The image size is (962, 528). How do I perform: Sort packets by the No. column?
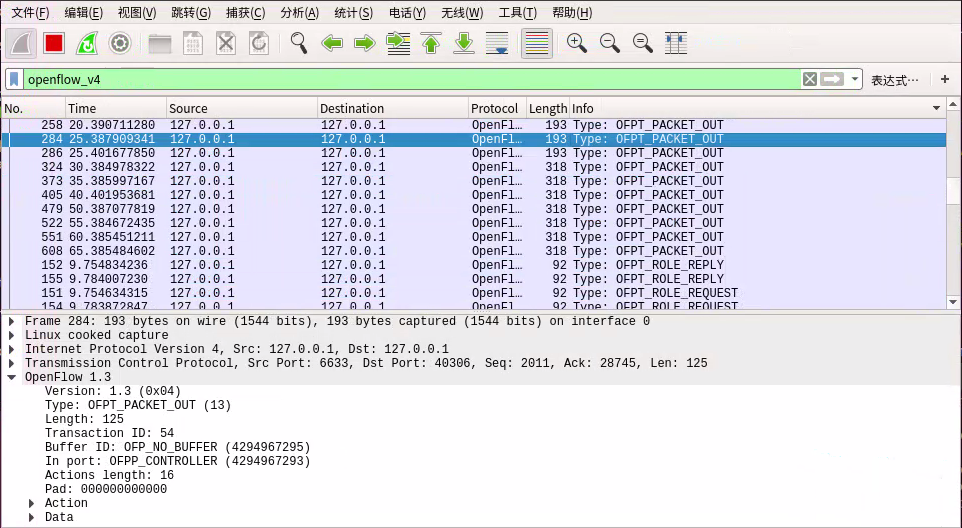point(33,109)
